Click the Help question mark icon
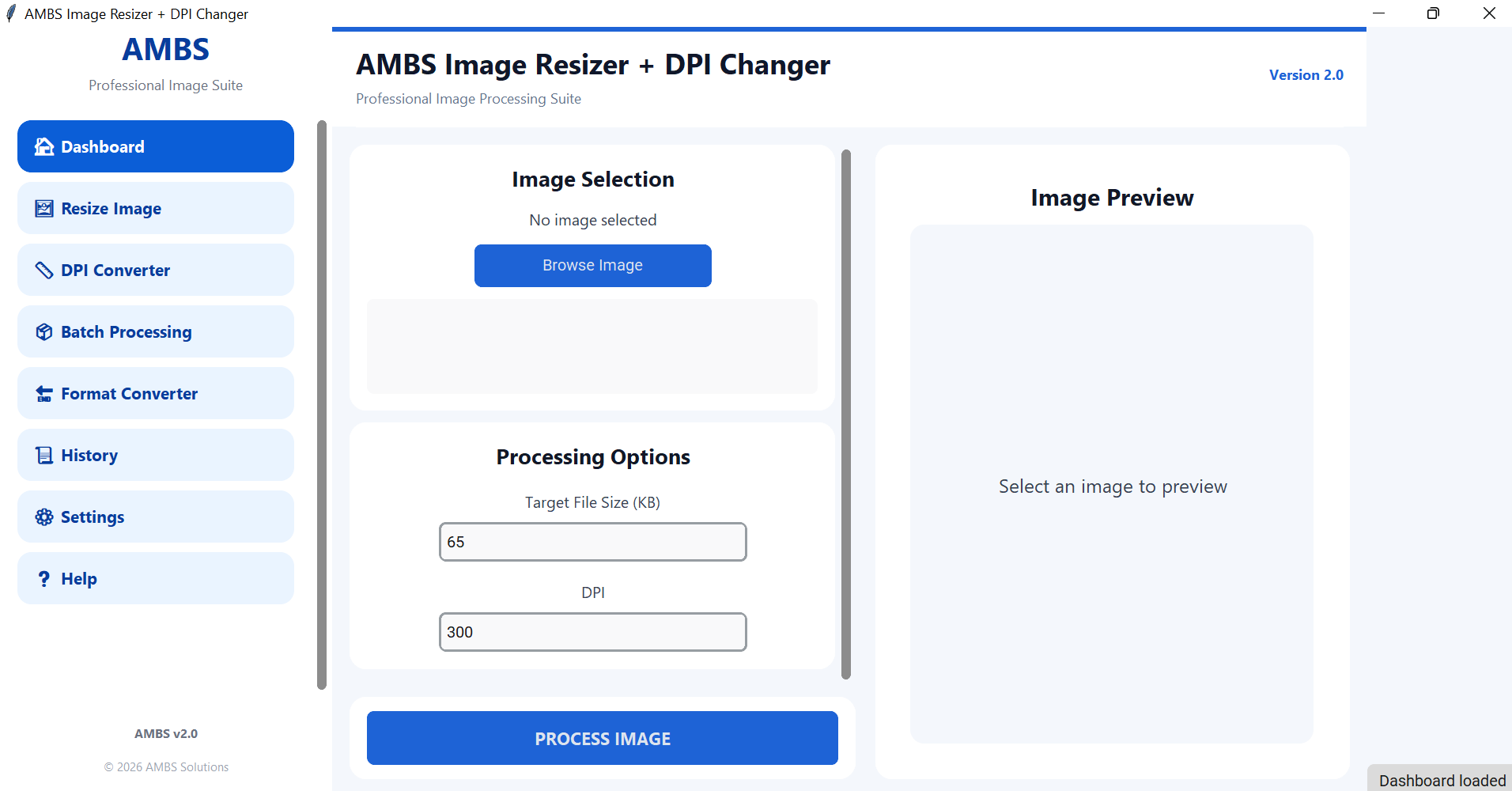The width and height of the screenshot is (1512, 791). pos(44,578)
